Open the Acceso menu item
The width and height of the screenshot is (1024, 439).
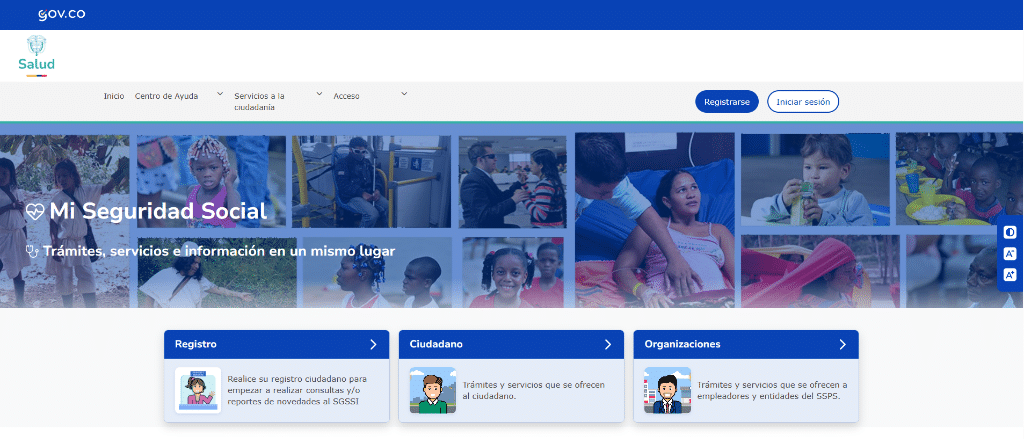coord(346,96)
